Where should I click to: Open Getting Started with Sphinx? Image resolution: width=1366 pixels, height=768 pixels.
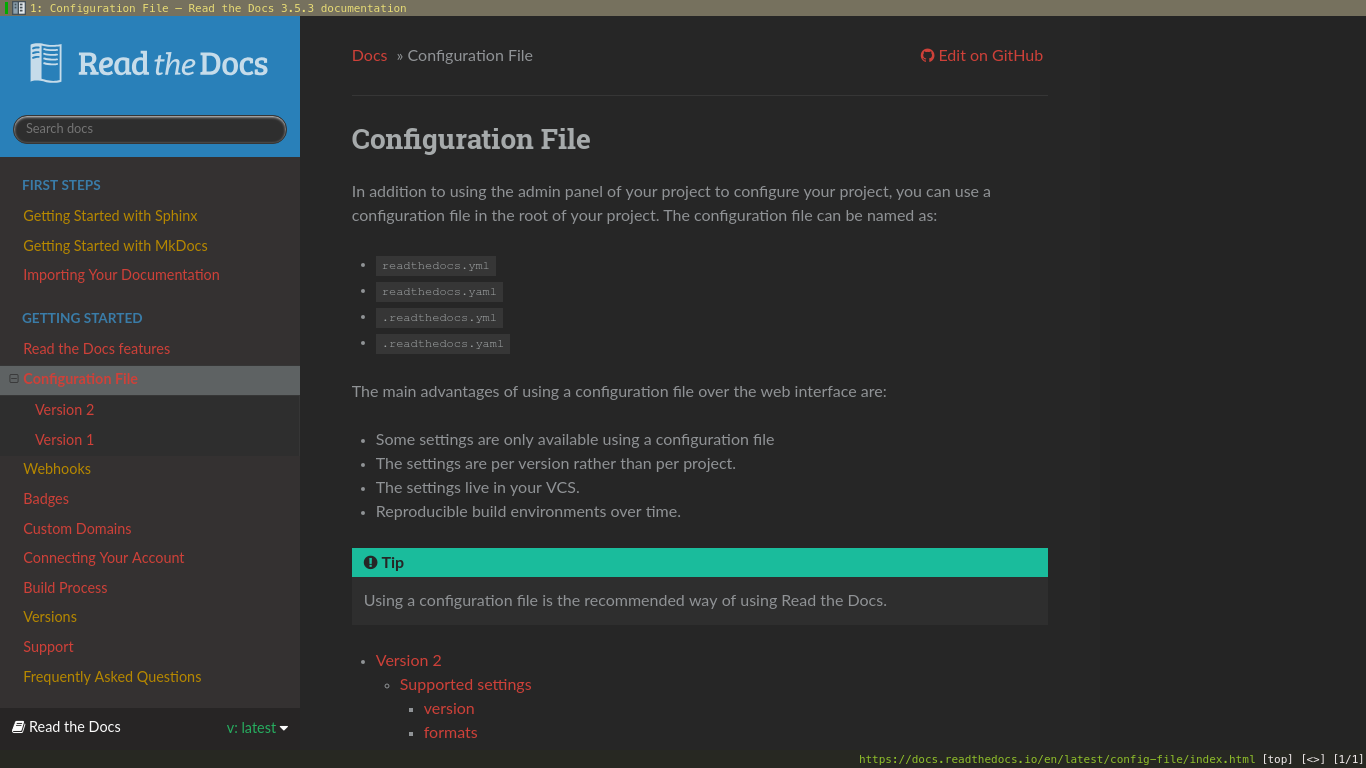(110, 216)
